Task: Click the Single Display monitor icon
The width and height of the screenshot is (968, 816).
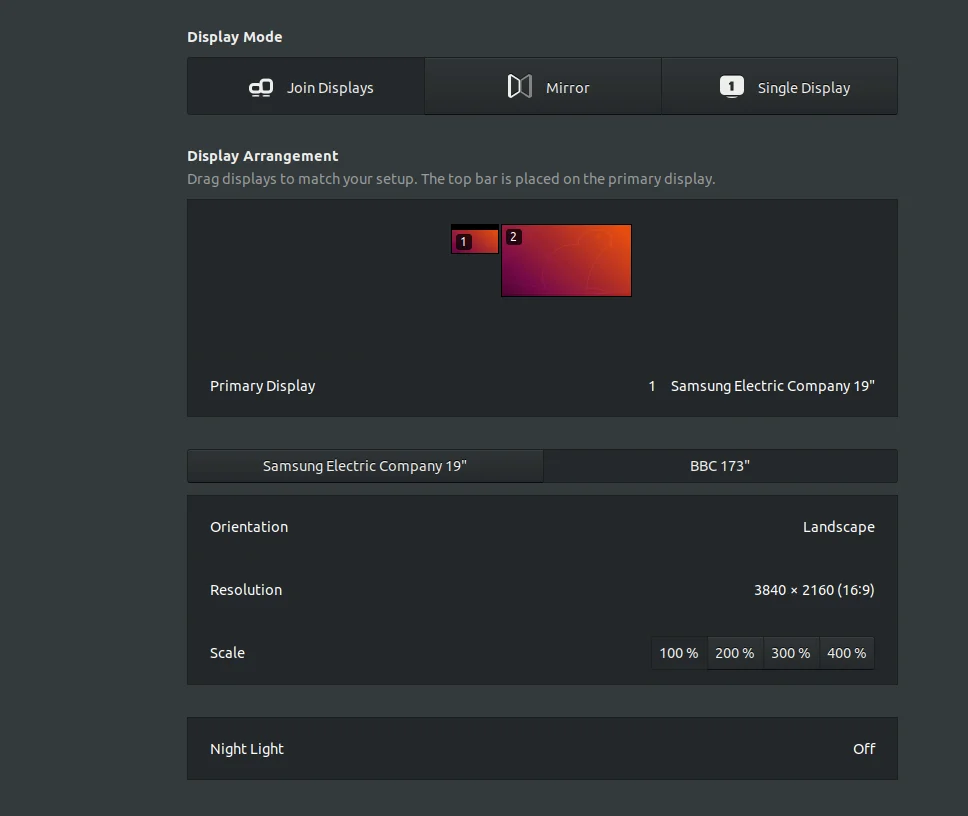Action: click(x=731, y=87)
